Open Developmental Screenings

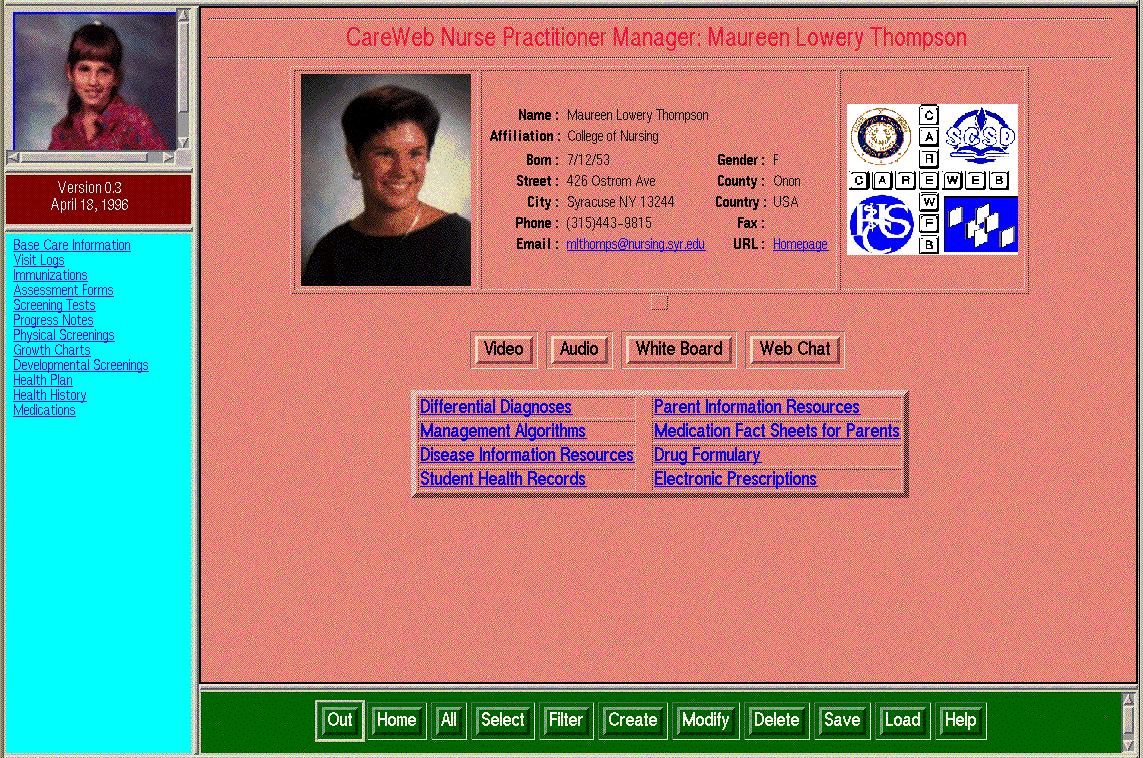81,365
